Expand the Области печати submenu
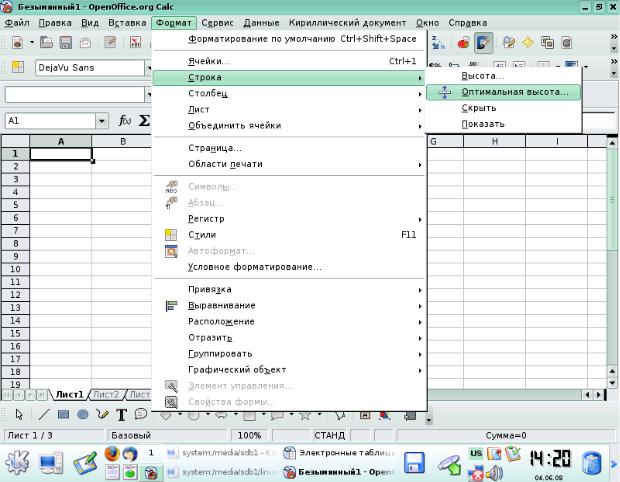The height and width of the screenshot is (482, 620). pyautogui.click(x=289, y=164)
